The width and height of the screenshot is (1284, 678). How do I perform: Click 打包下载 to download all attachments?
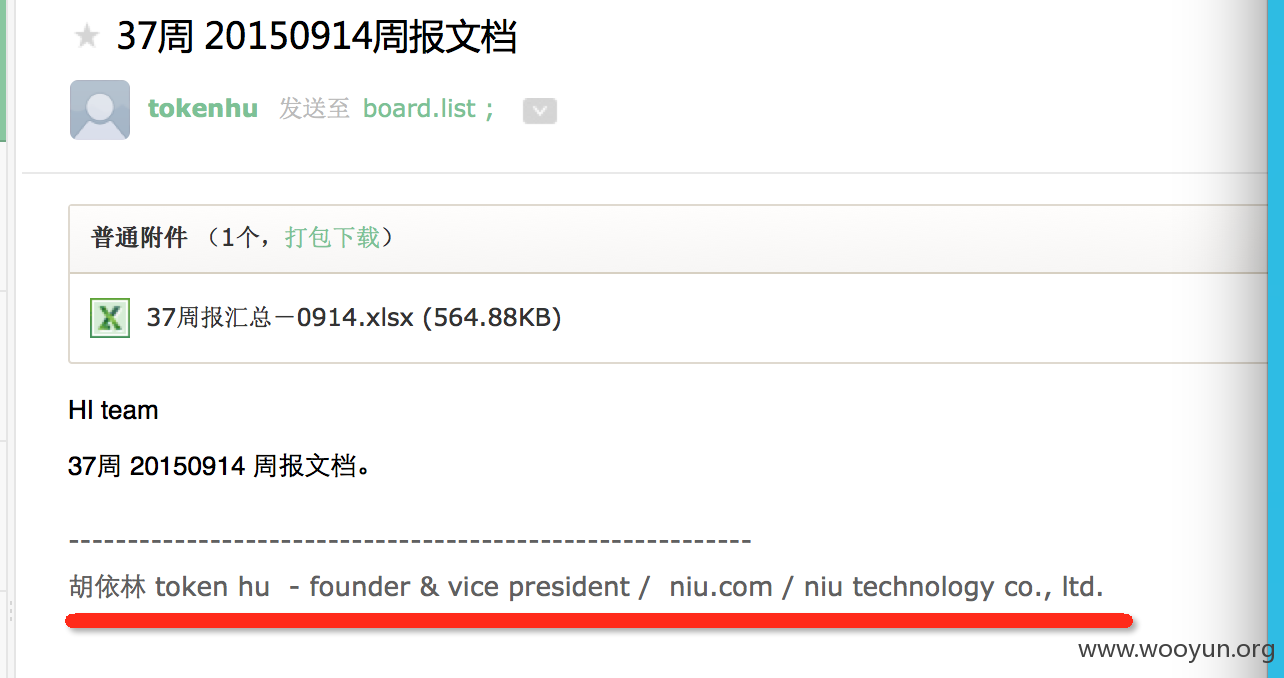coord(332,237)
